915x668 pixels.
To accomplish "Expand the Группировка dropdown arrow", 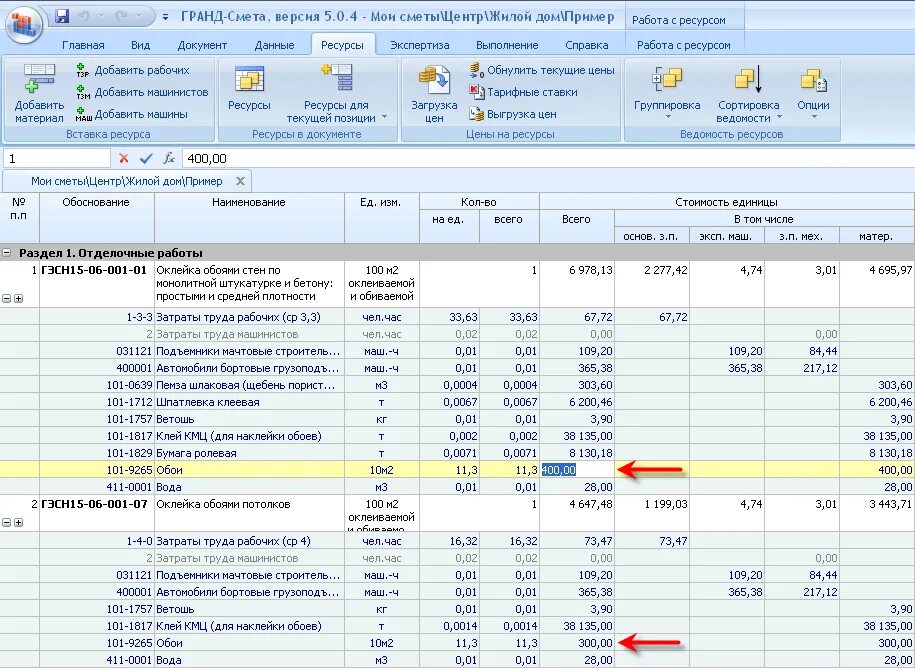I will (x=668, y=117).
